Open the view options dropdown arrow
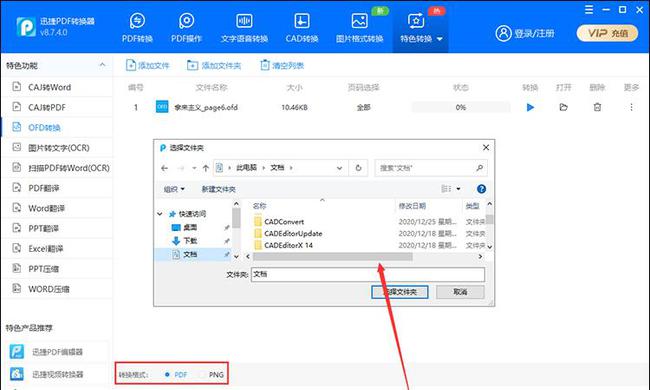650x390 pixels. pos(458,189)
